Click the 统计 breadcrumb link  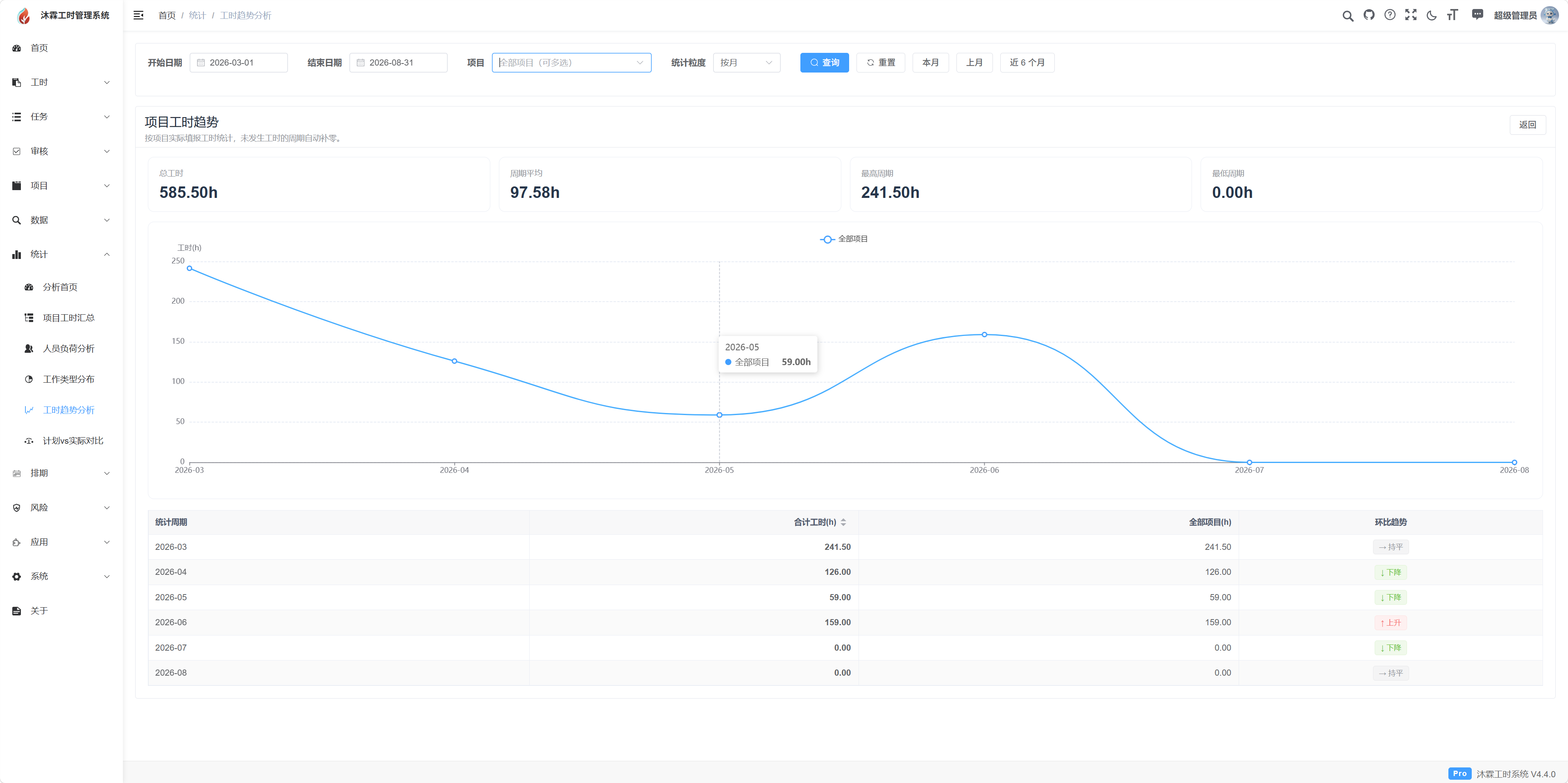point(197,15)
